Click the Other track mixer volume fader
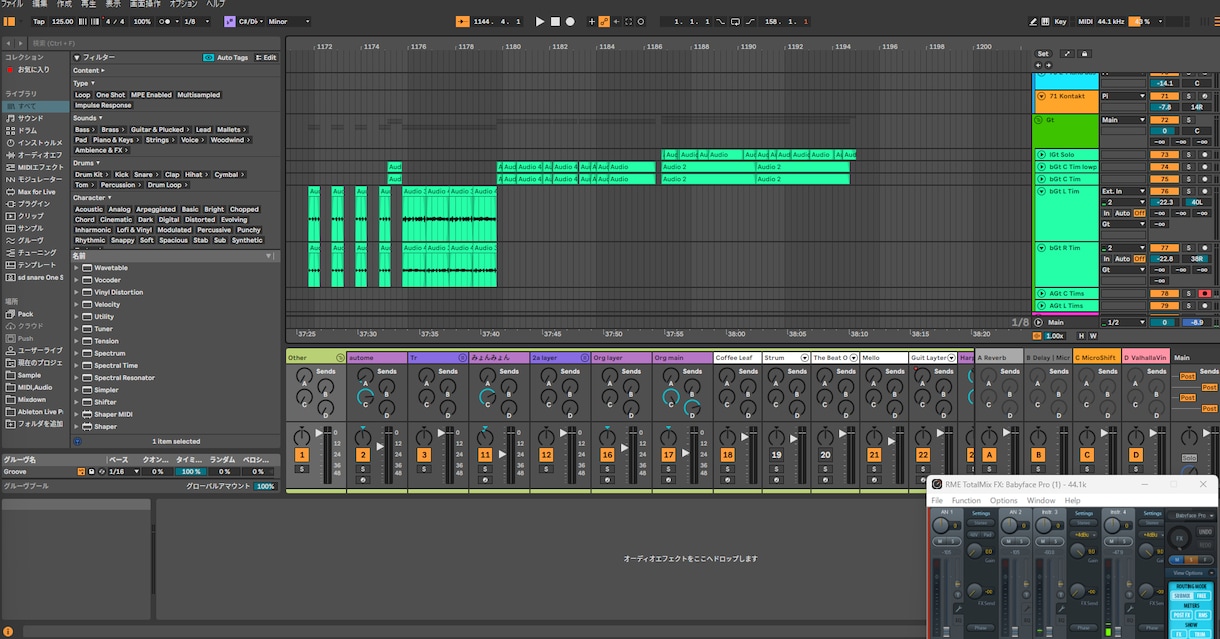 pyautogui.click(x=321, y=432)
